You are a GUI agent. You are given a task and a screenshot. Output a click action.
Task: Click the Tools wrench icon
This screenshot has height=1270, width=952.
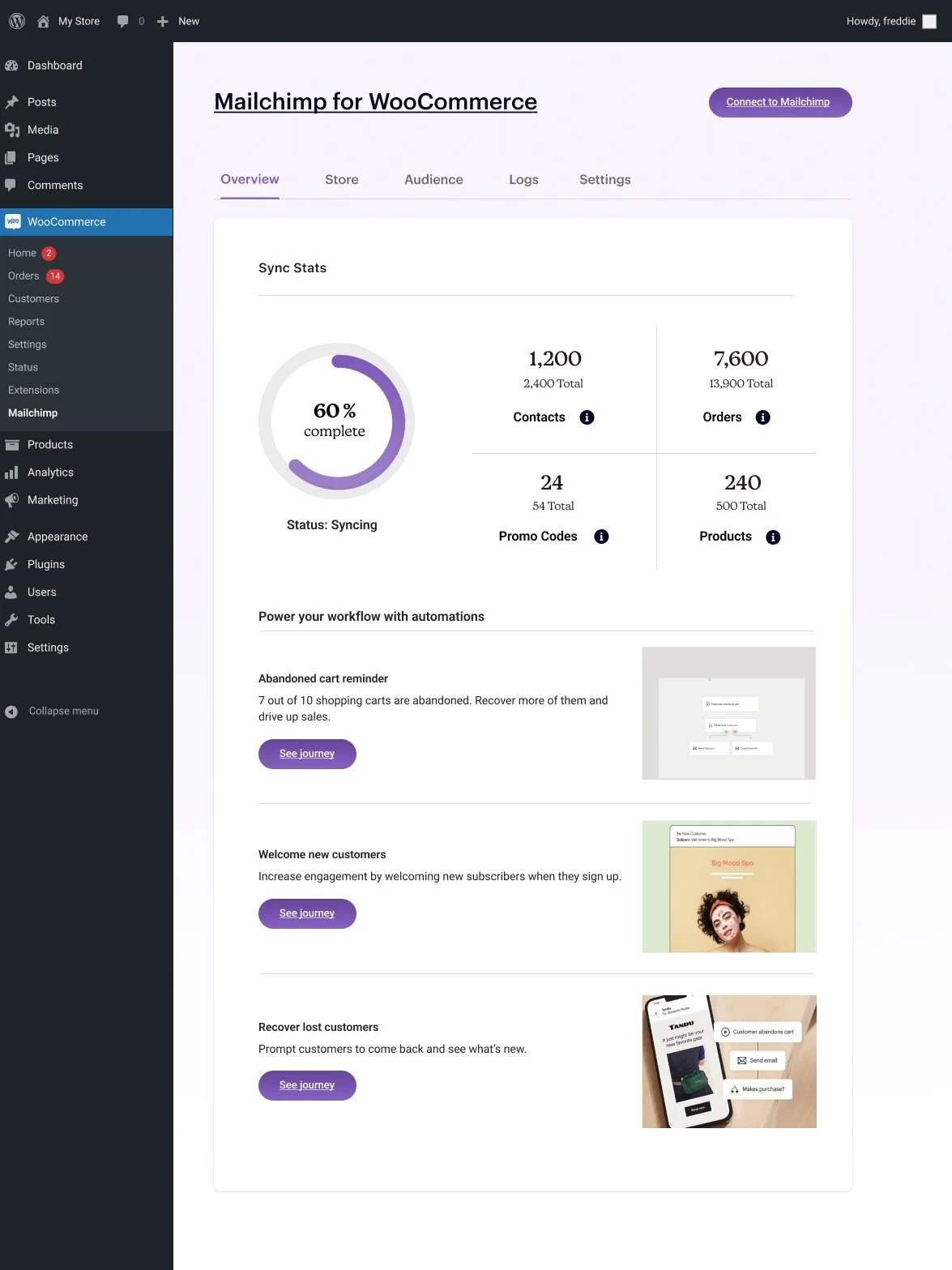click(x=11, y=620)
